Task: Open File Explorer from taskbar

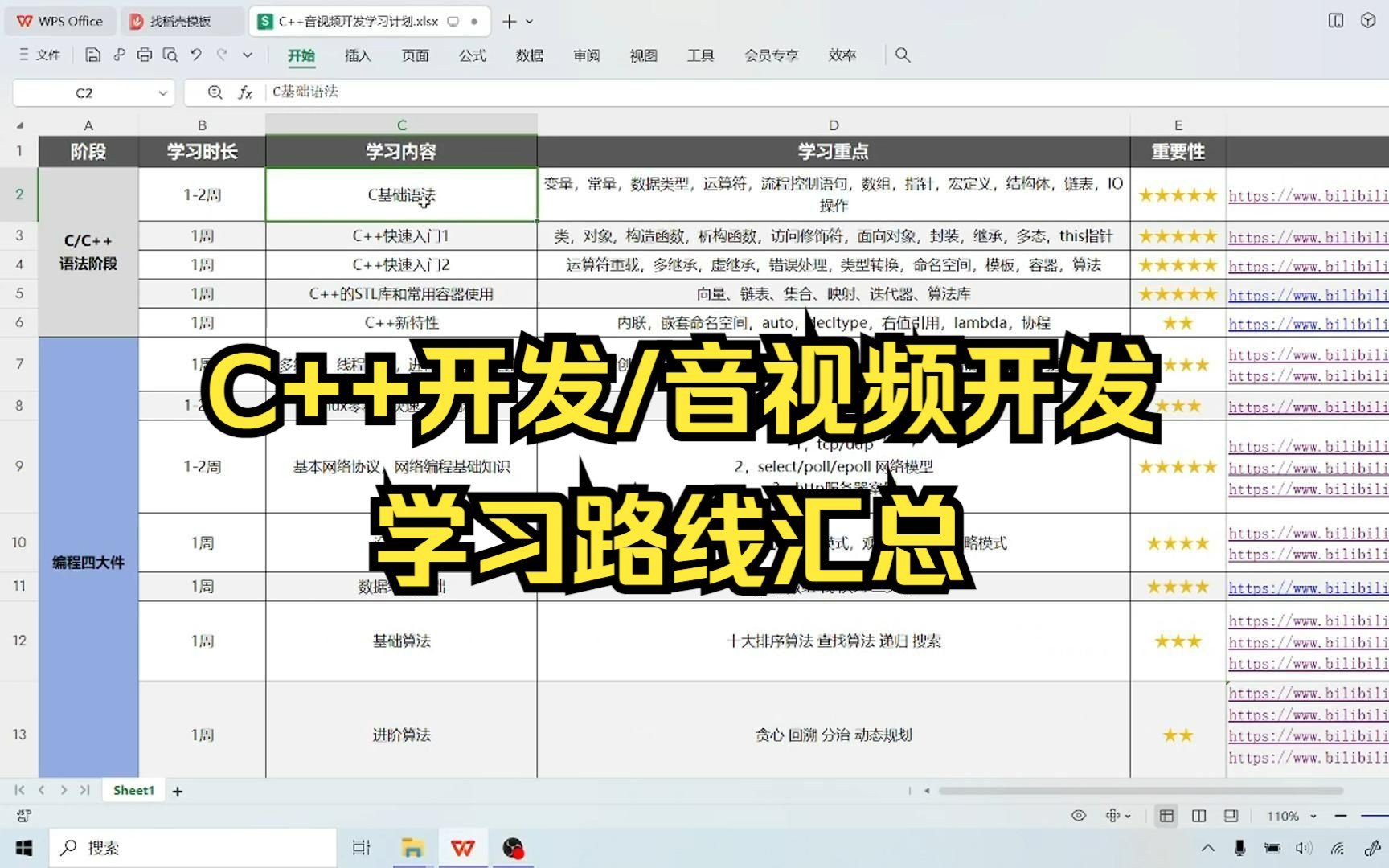Action: coord(412,848)
